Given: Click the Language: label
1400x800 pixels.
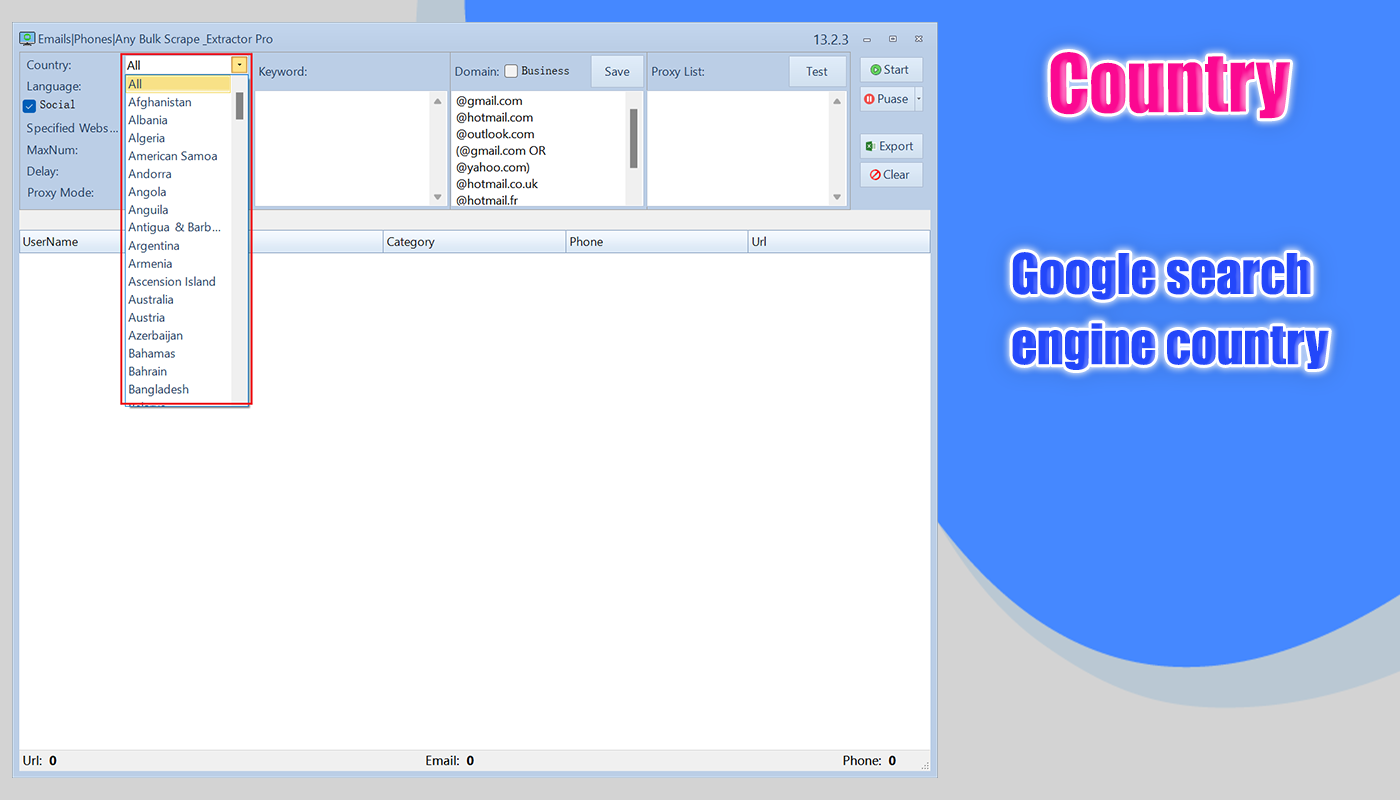Looking at the screenshot, I should (54, 87).
